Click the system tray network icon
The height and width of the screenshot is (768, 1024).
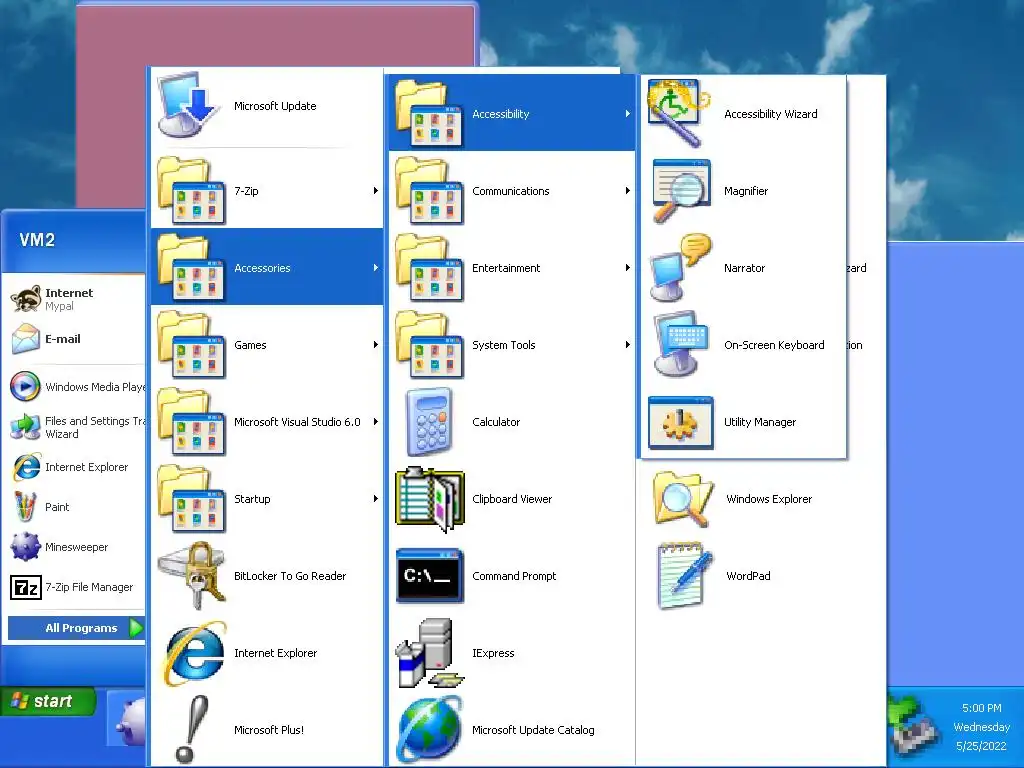(x=915, y=727)
